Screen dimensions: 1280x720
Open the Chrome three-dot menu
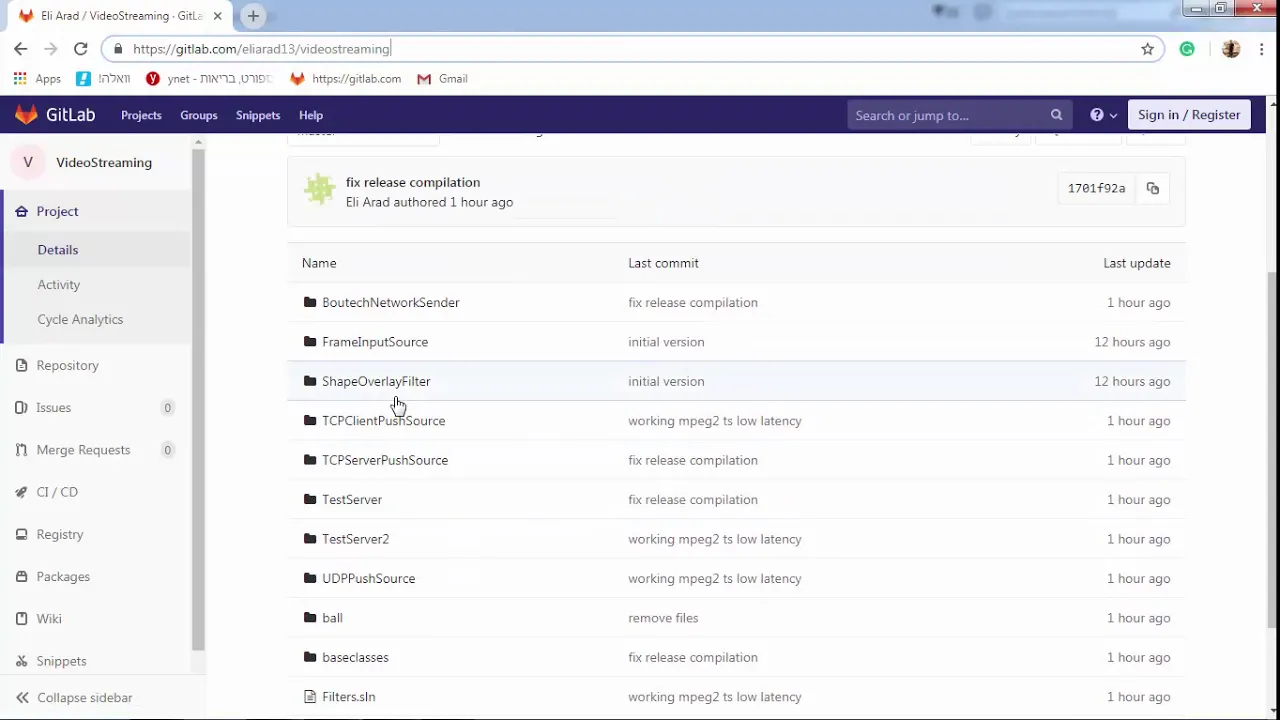(x=1262, y=49)
